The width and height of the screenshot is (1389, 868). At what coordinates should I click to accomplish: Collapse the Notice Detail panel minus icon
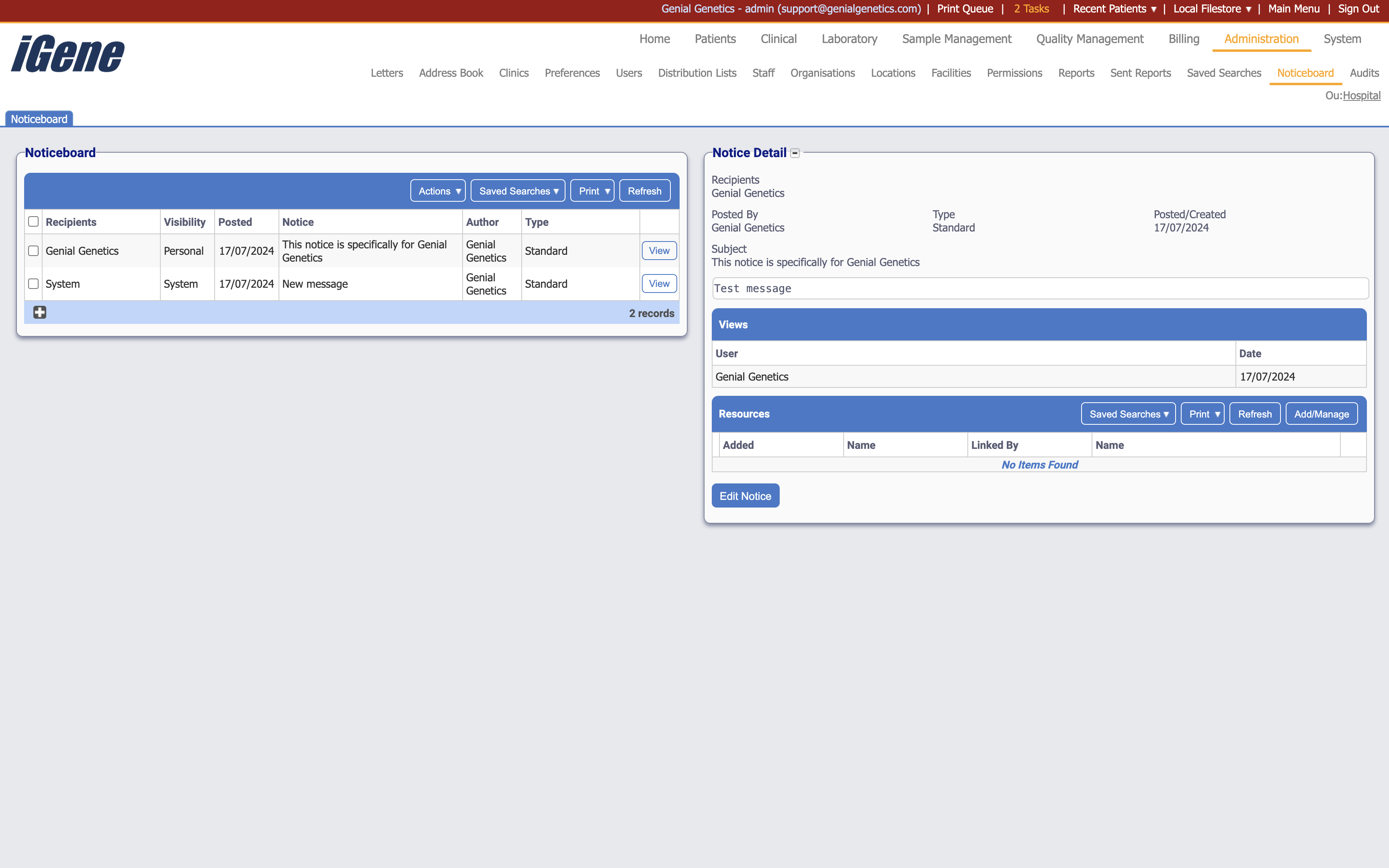pyautogui.click(x=795, y=153)
